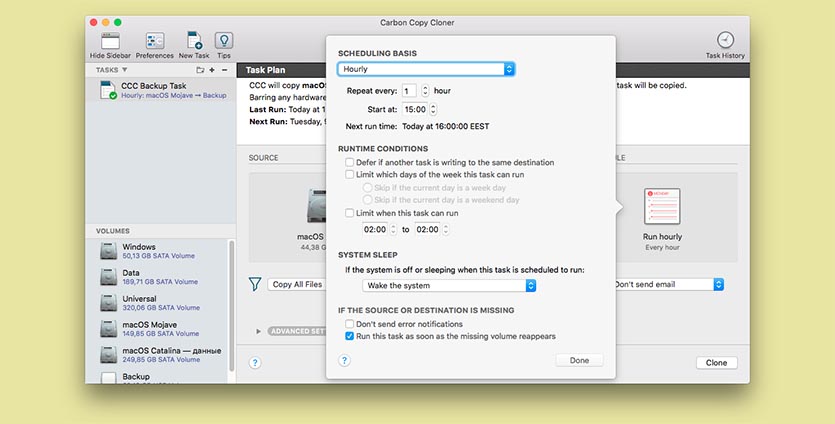Viewport: 835px width, 424px height.
Task: Open help in the scheduling popover
Action: click(x=345, y=360)
